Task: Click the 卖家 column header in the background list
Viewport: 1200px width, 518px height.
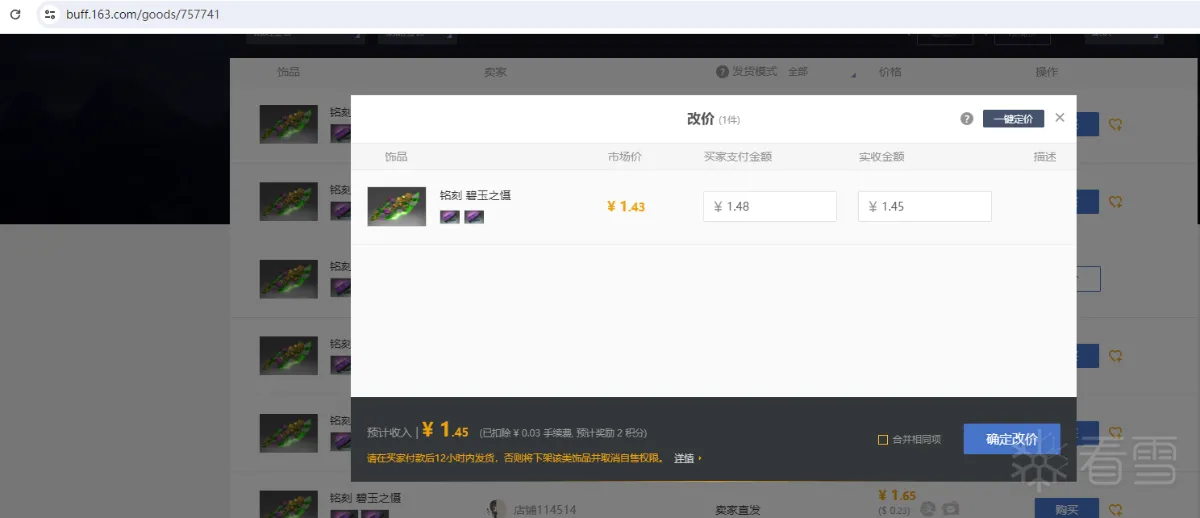Action: (495, 72)
